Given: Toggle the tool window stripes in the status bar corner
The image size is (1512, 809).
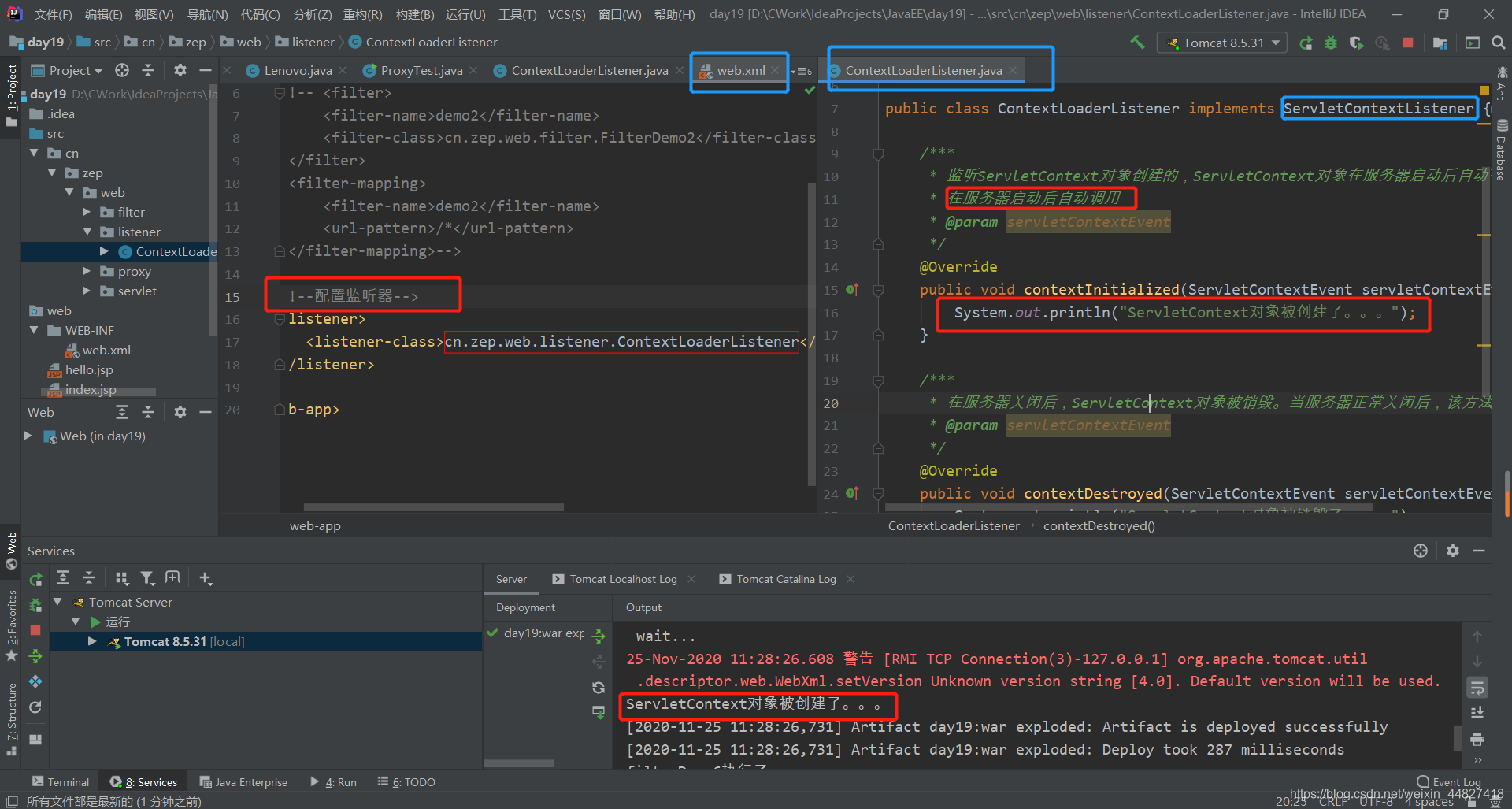Looking at the screenshot, I should point(11,801).
